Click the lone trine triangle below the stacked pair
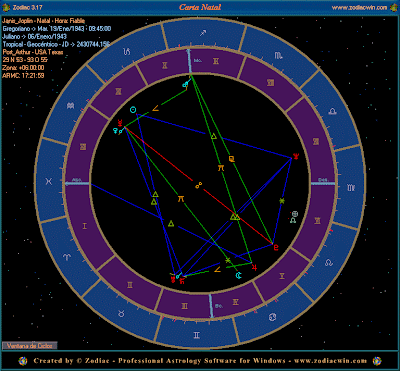The image size is (400, 371). tap(171, 224)
